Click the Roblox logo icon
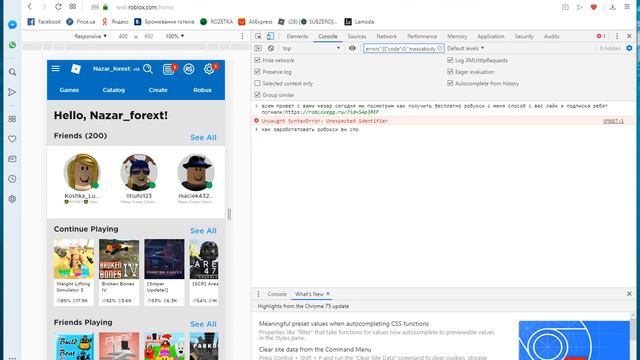This screenshot has width=640, height=360. [x=76, y=69]
